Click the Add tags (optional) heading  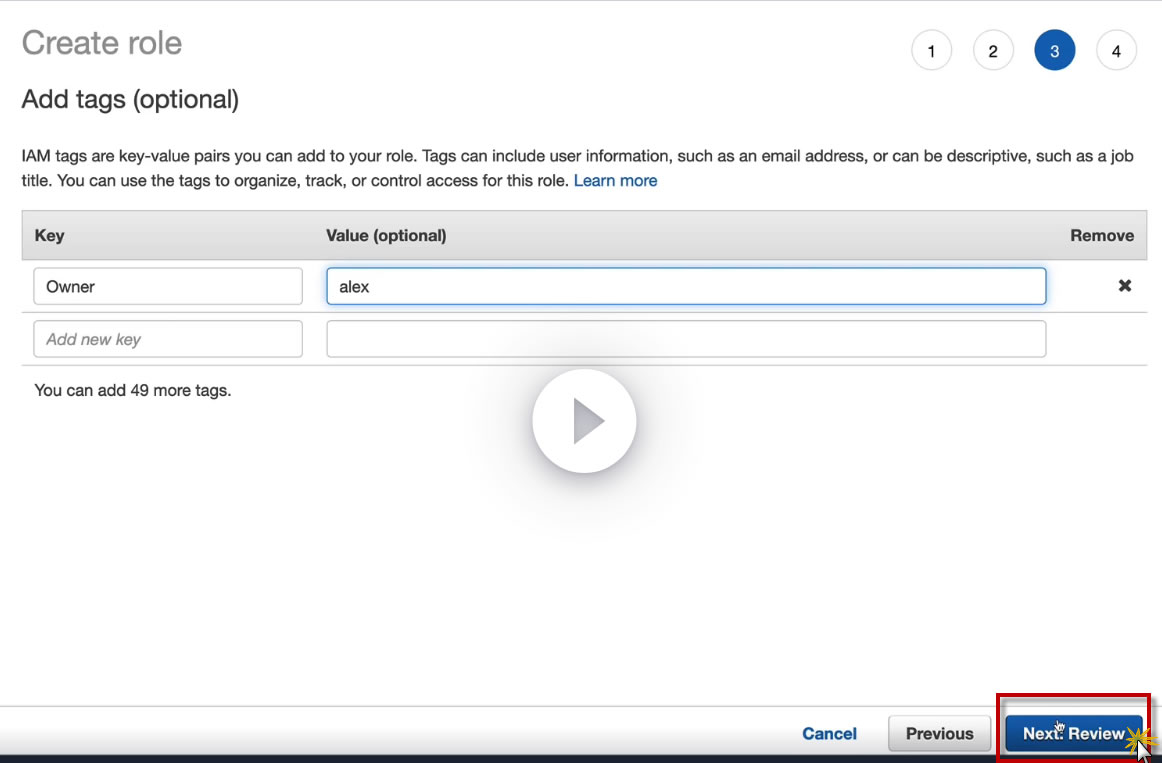(x=130, y=100)
